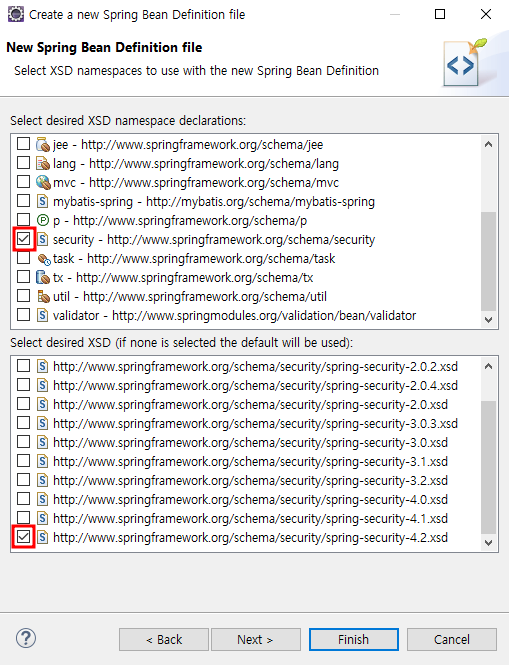Click up arrow of namespace list scrollbar
Screen dimensions: 509x665
pos(488,144)
